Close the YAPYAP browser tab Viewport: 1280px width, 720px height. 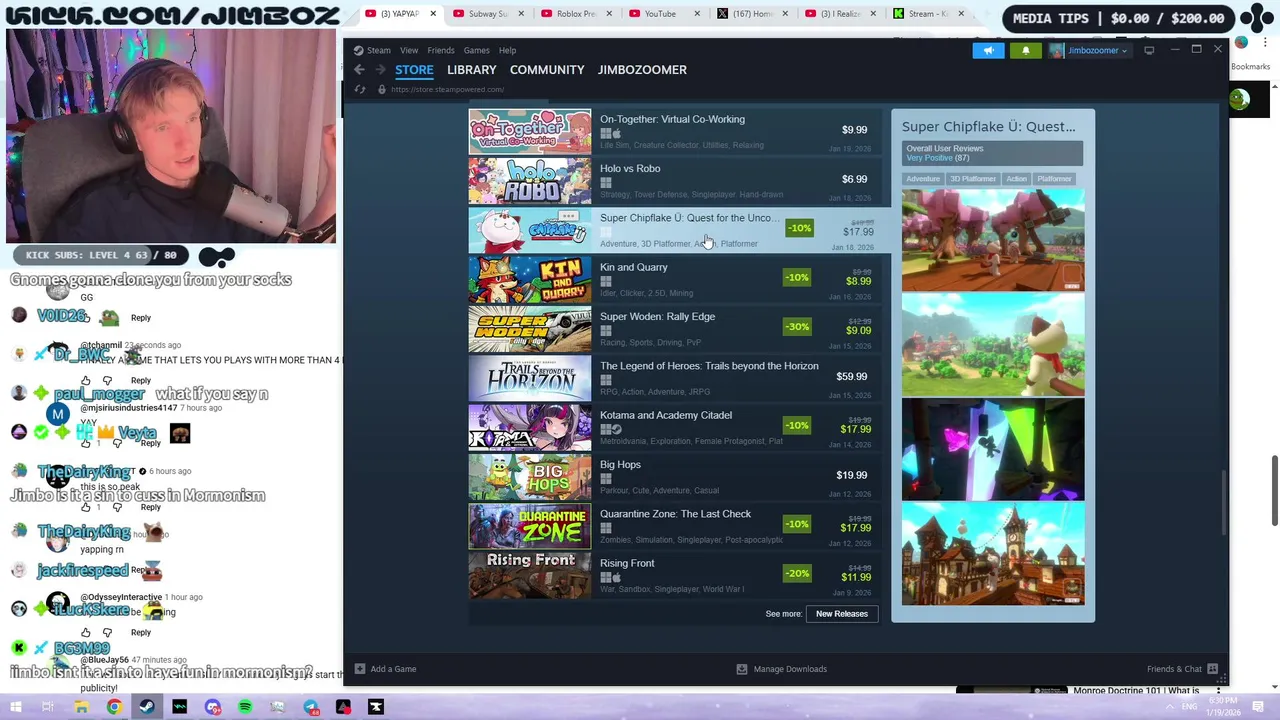tap(433, 14)
